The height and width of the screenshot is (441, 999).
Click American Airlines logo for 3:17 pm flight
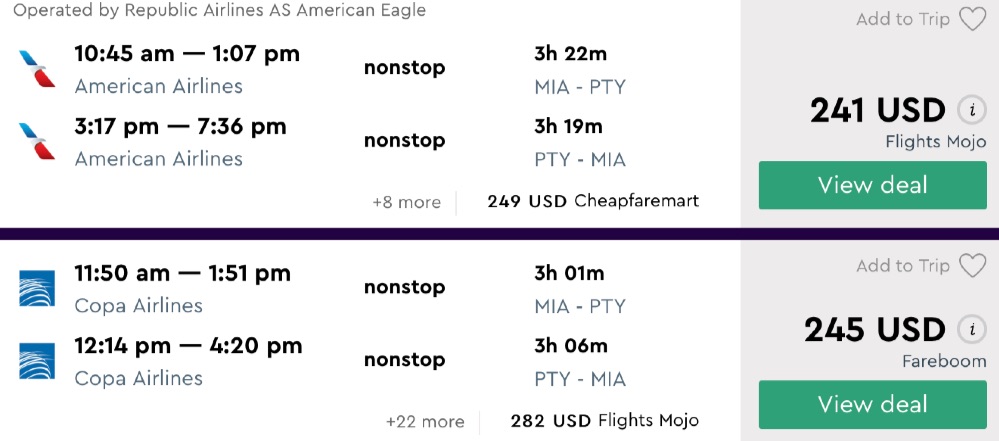(x=38, y=141)
